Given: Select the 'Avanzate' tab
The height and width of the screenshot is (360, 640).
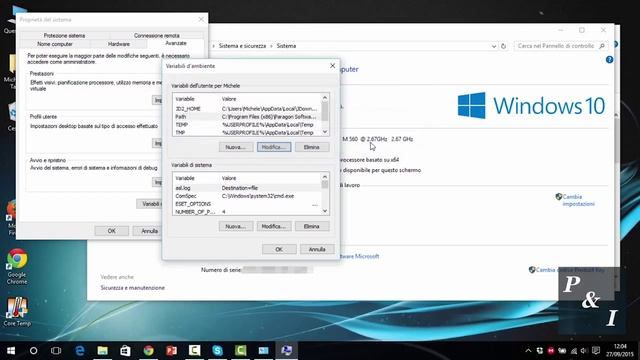Looking at the screenshot, I should tap(176, 43).
